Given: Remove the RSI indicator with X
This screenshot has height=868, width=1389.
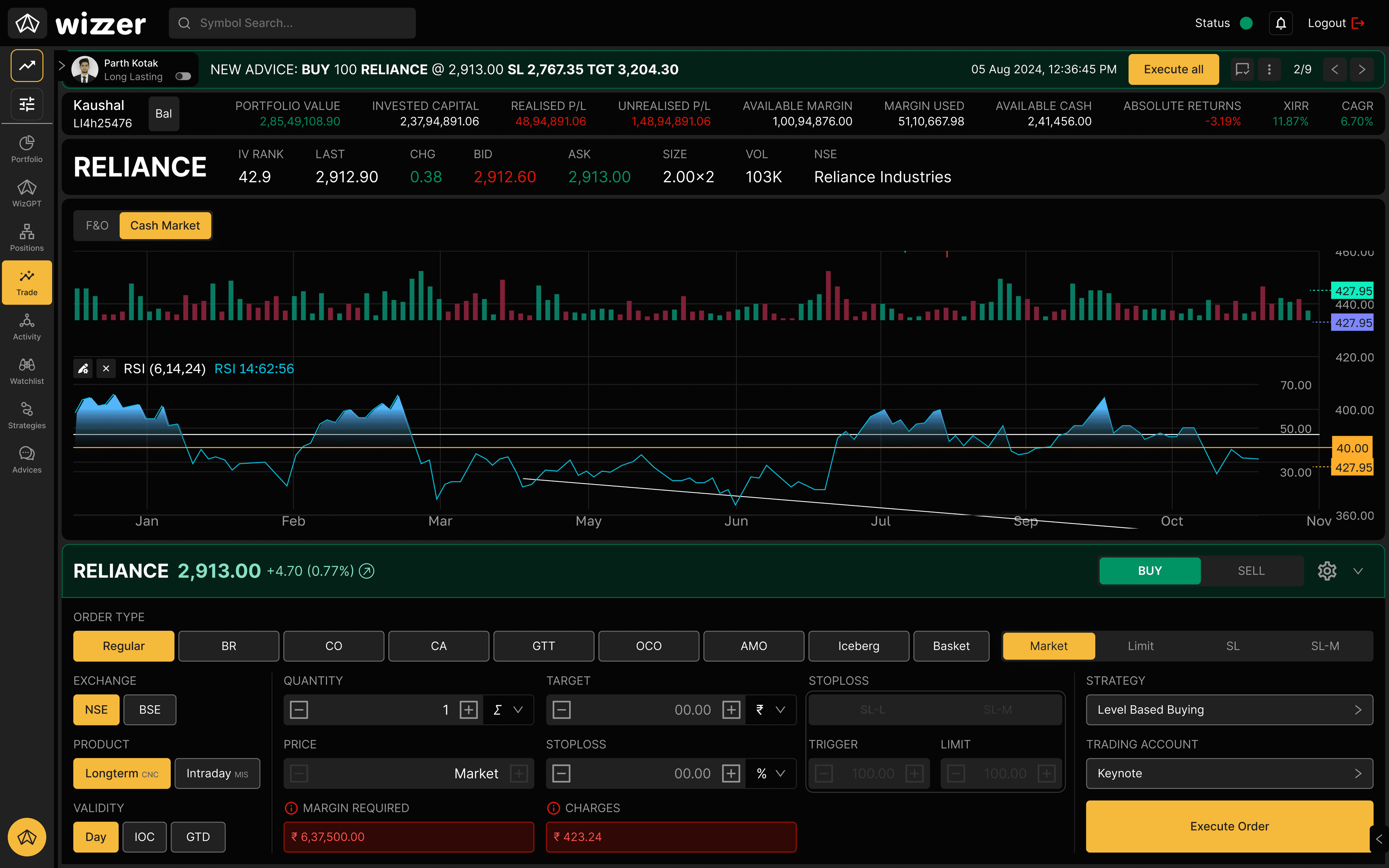Looking at the screenshot, I should click(x=106, y=369).
